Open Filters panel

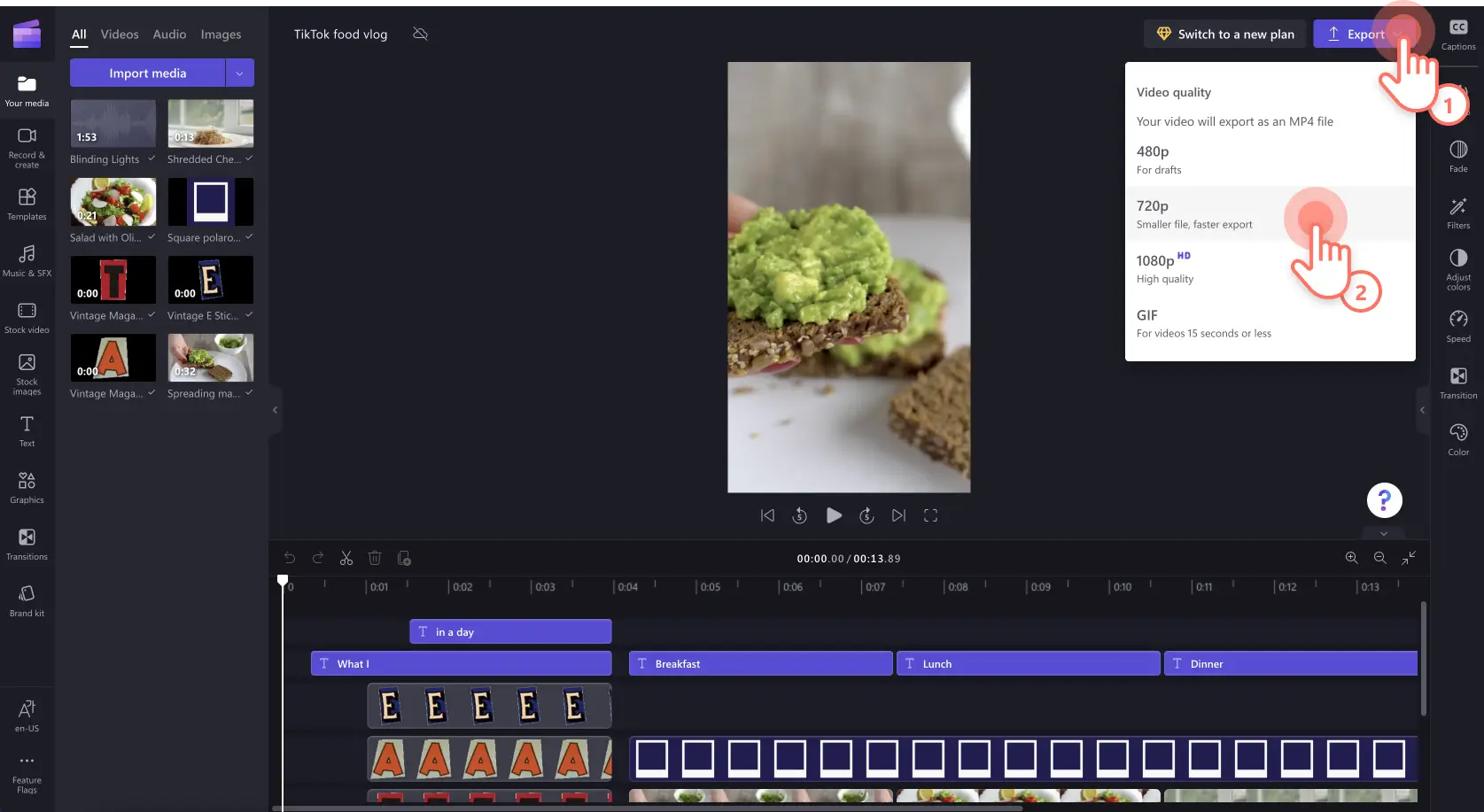click(x=1458, y=213)
